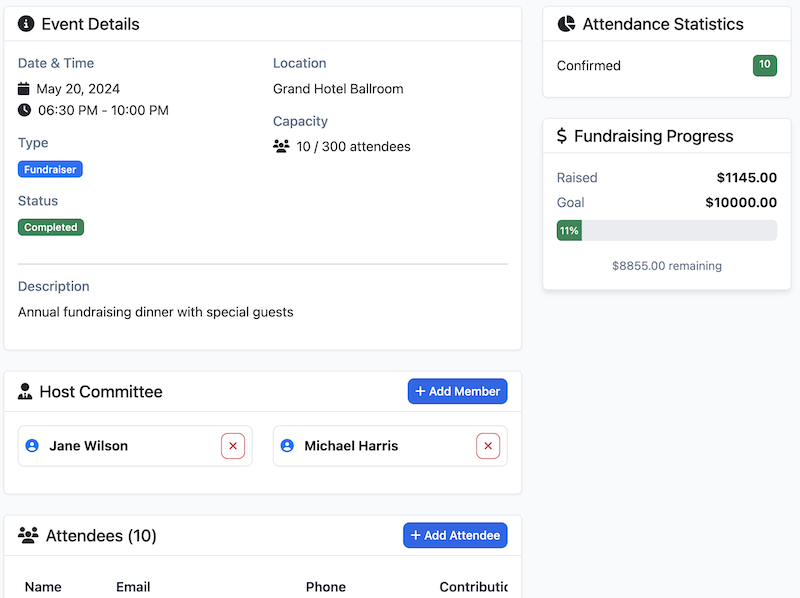Click Michael Harris's avatar icon
800x598 pixels.
[287, 446]
